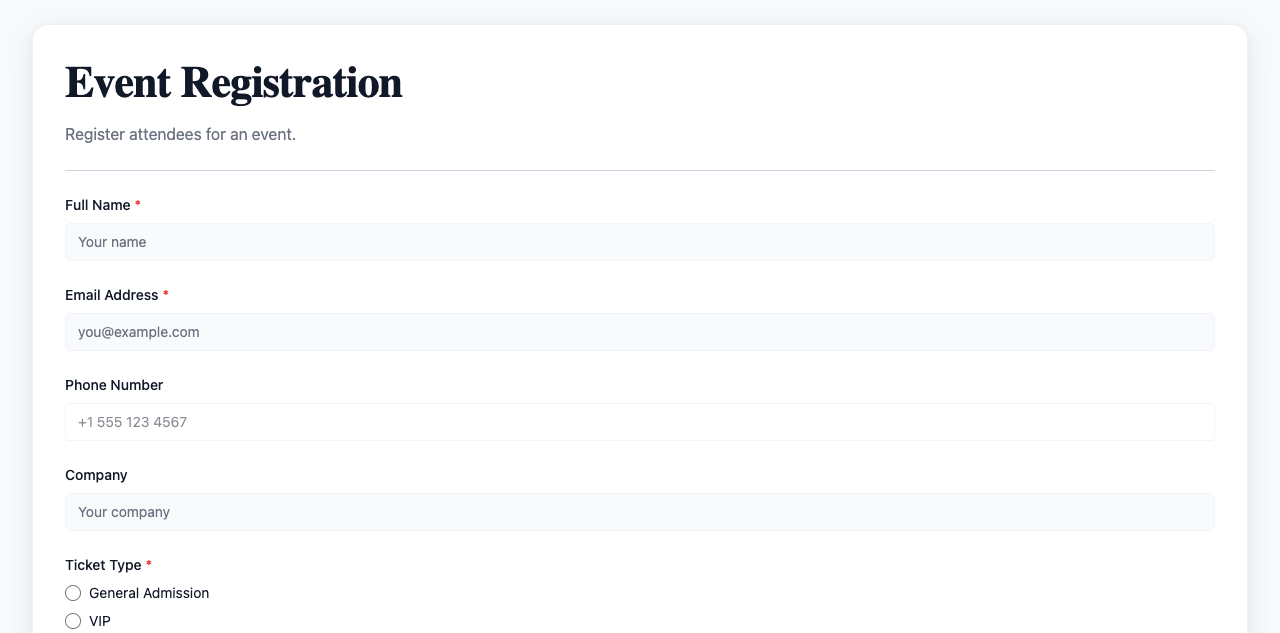This screenshot has width=1280, height=633.
Task: Click the Ticket Type group label
Action: 103,565
